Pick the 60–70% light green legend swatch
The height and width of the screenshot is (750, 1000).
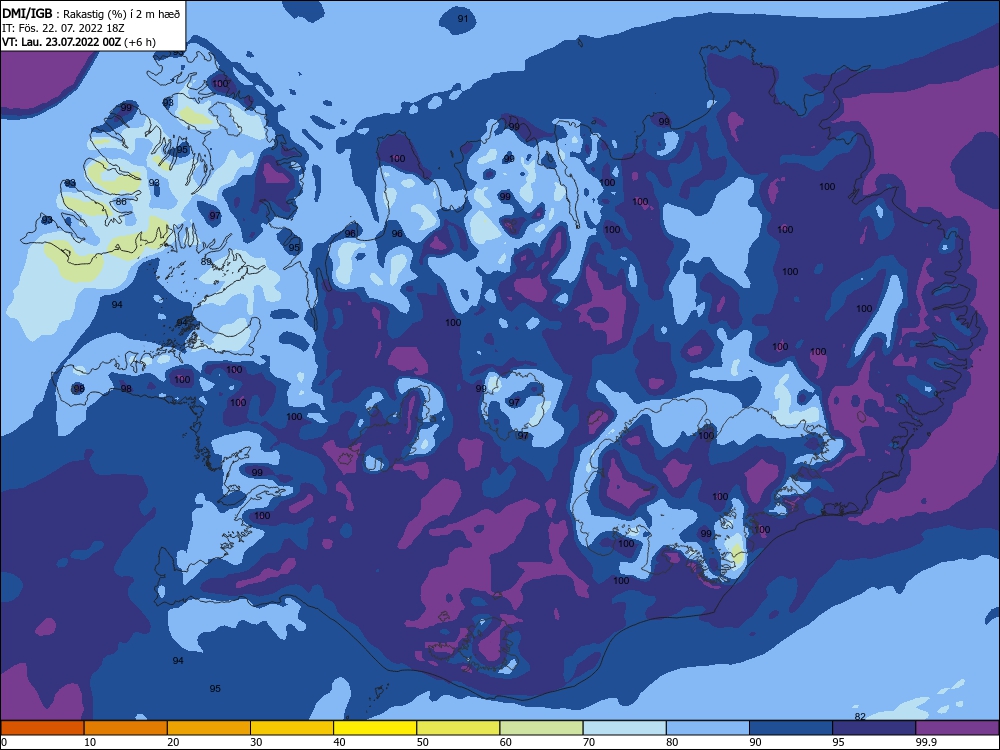(x=541, y=728)
